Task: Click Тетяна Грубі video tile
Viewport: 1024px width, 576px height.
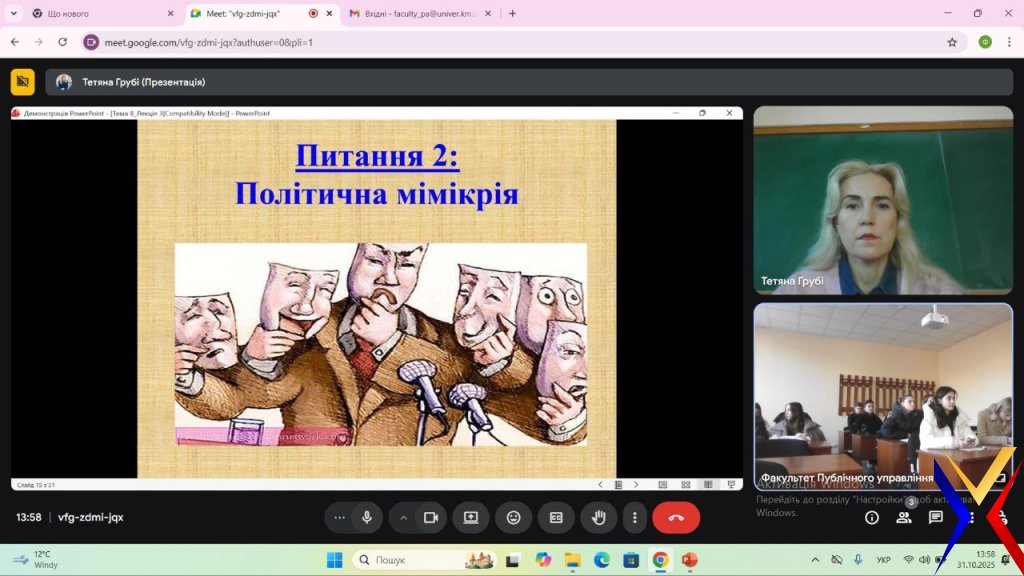Action: tap(883, 200)
